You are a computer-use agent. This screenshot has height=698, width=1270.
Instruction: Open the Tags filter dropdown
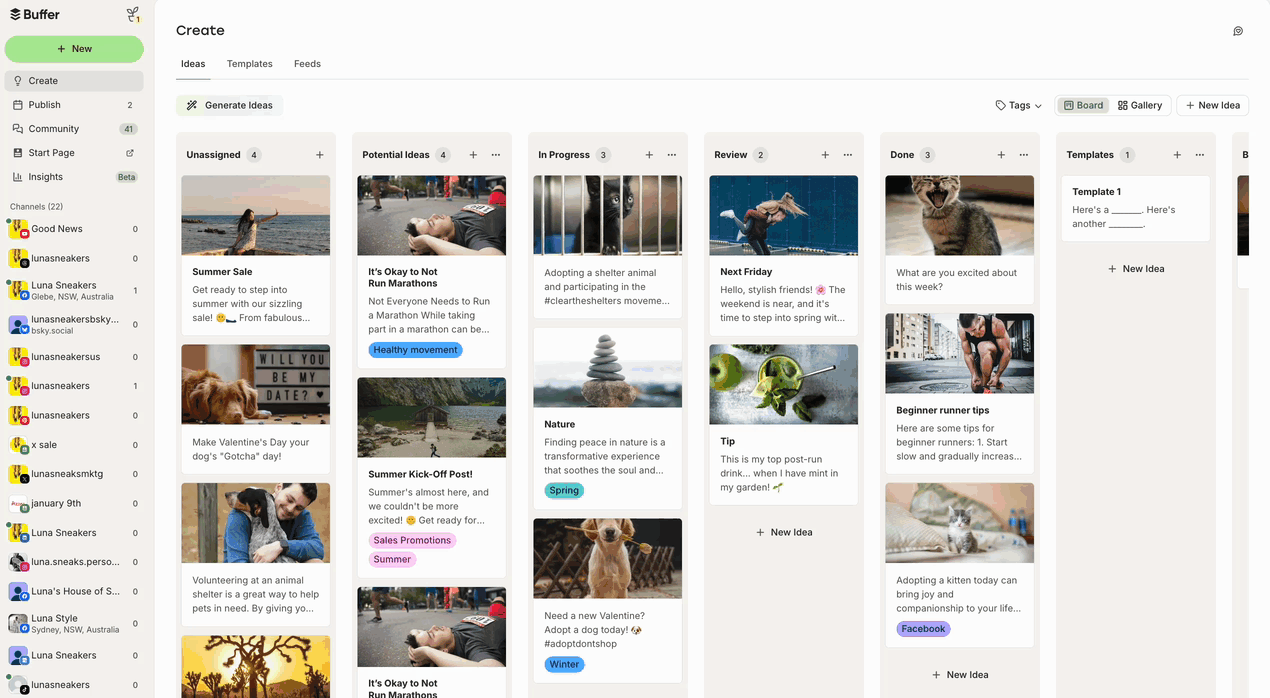(1019, 105)
